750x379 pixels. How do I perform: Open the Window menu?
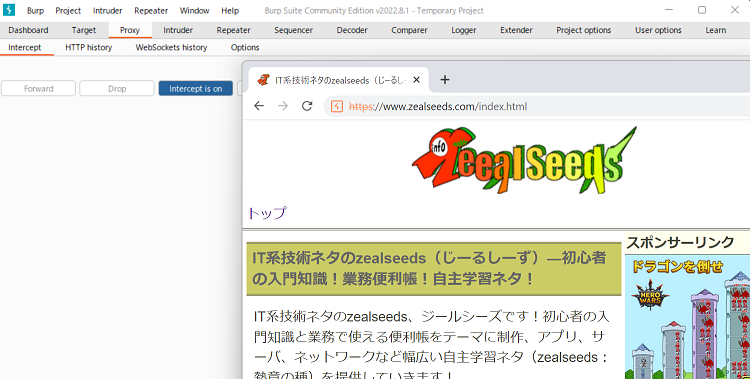tap(194, 11)
